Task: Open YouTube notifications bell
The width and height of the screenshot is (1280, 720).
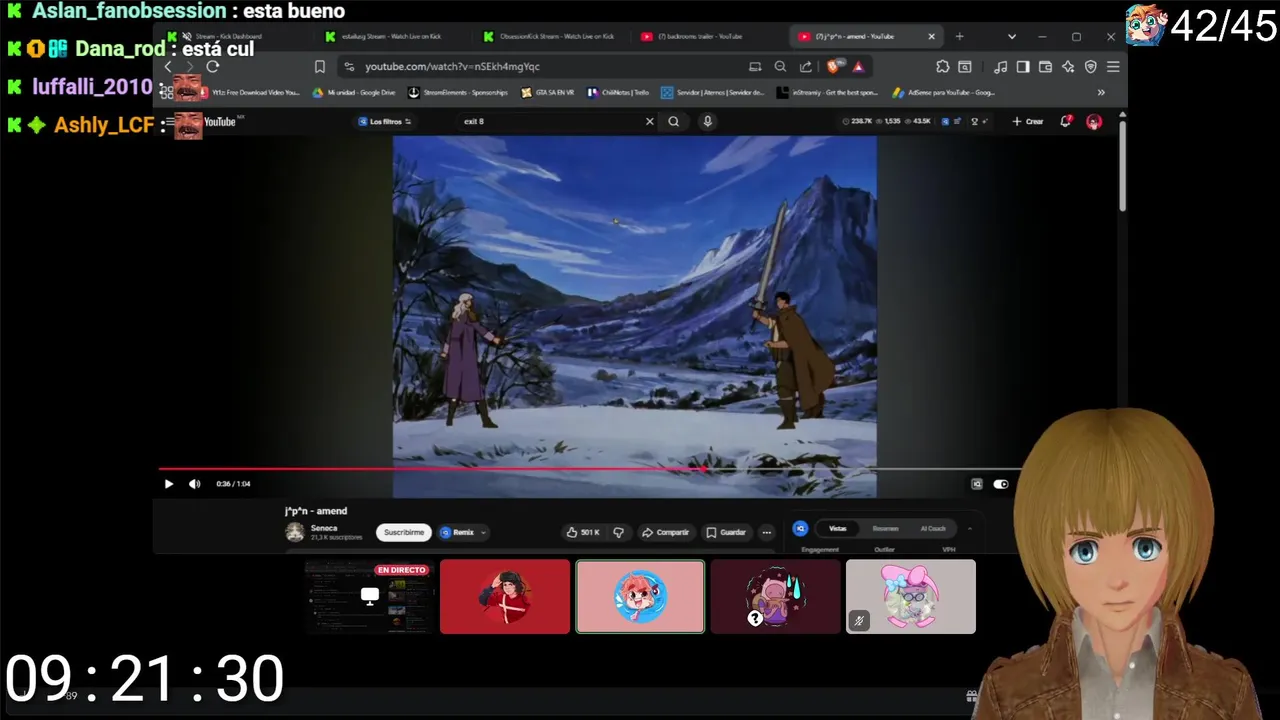Action: click(x=1066, y=121)
